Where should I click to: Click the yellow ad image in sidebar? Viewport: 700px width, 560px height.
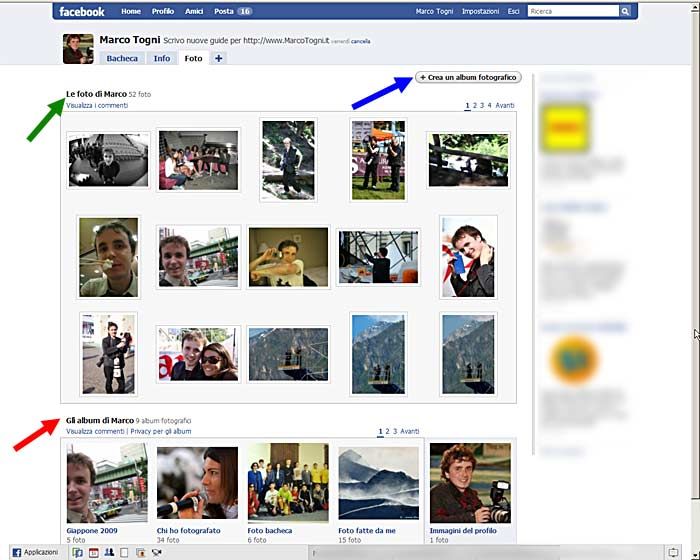coord(565,128)
